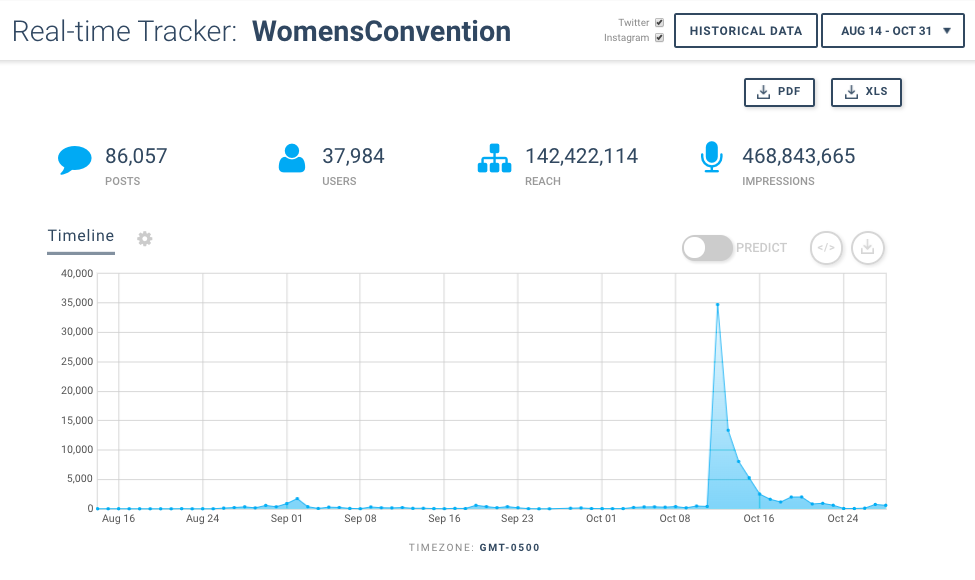The height and width of the screenshot is (580, 975).
Task: Uncheck the Instagram checkbox
Action: click(660, 37)
